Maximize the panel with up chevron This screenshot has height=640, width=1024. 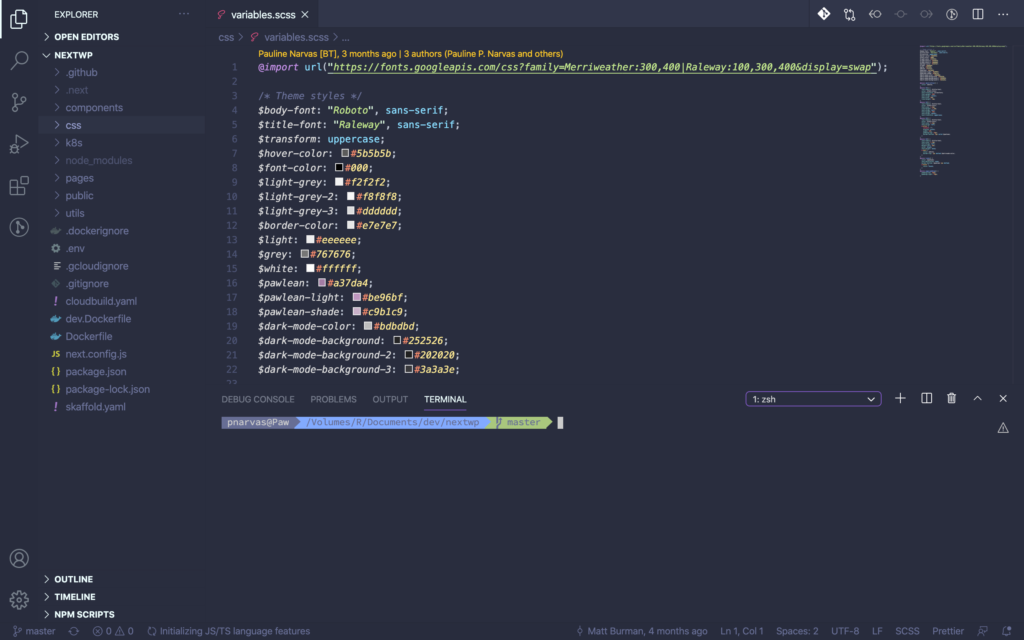click(977, 398)
